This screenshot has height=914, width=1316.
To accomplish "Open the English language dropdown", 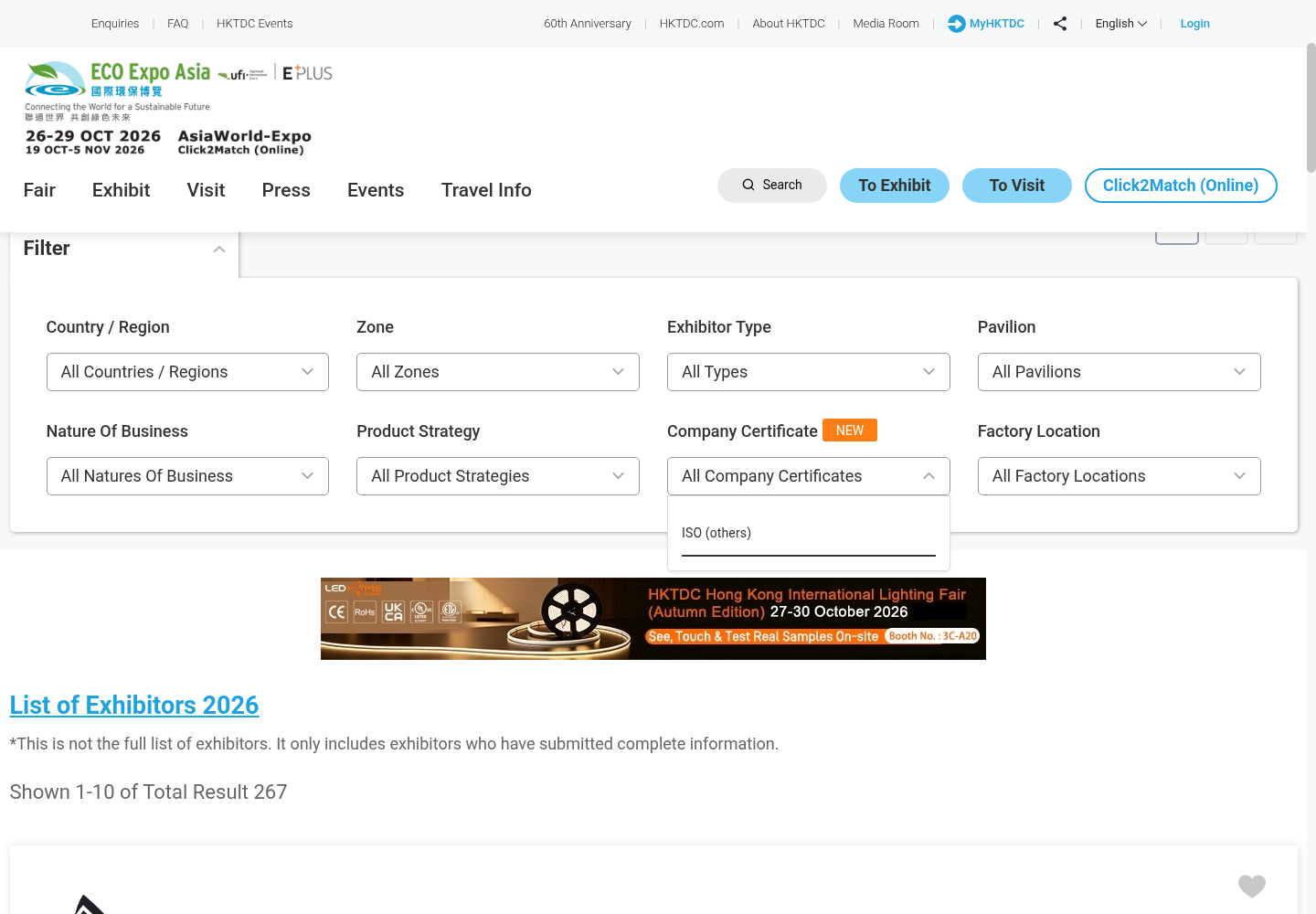I will pos(1120,24).
